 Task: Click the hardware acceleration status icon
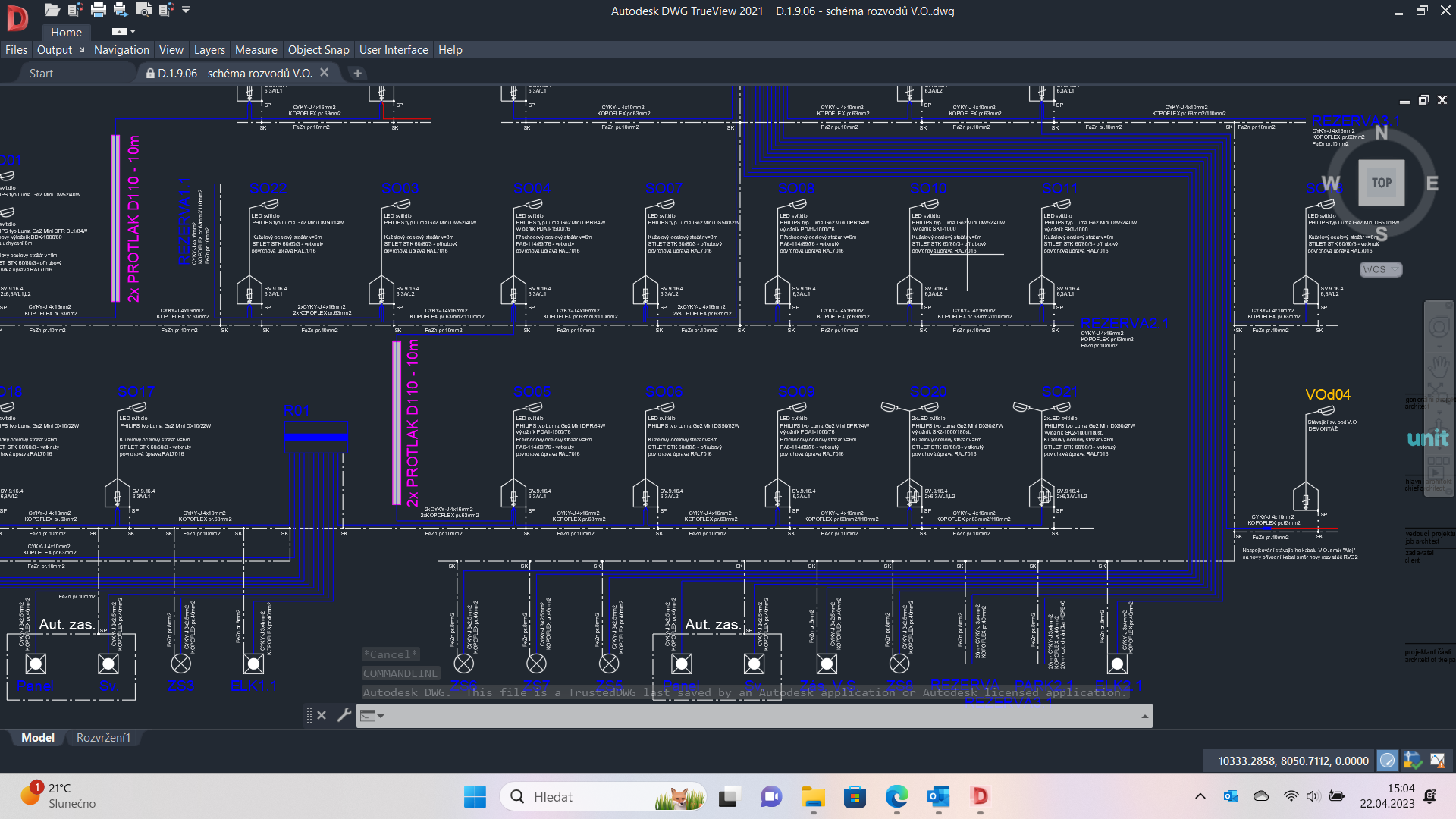[1412, 760]
